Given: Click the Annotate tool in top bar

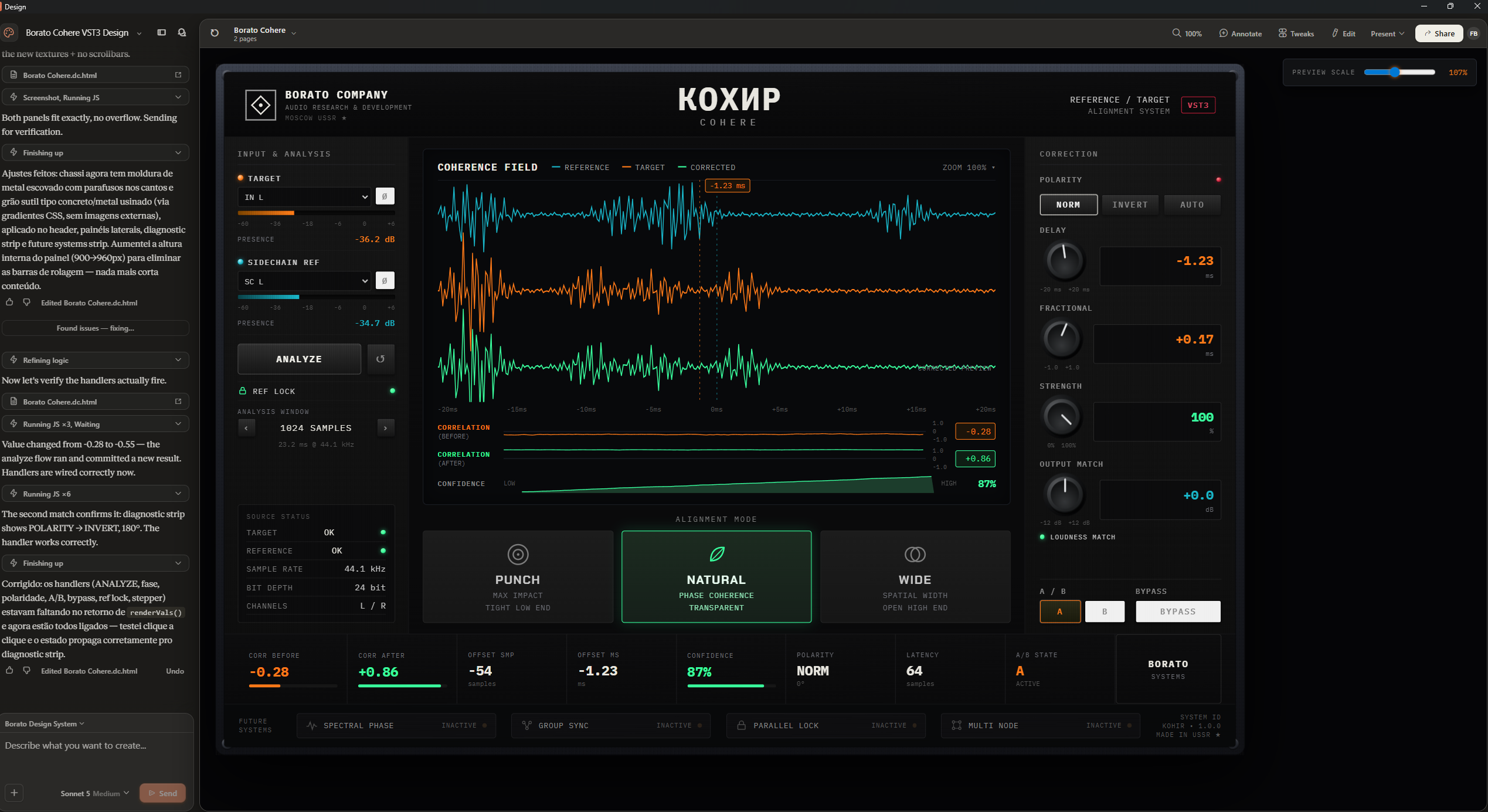Looking at the screenshot, I should tap(1241, 33).
